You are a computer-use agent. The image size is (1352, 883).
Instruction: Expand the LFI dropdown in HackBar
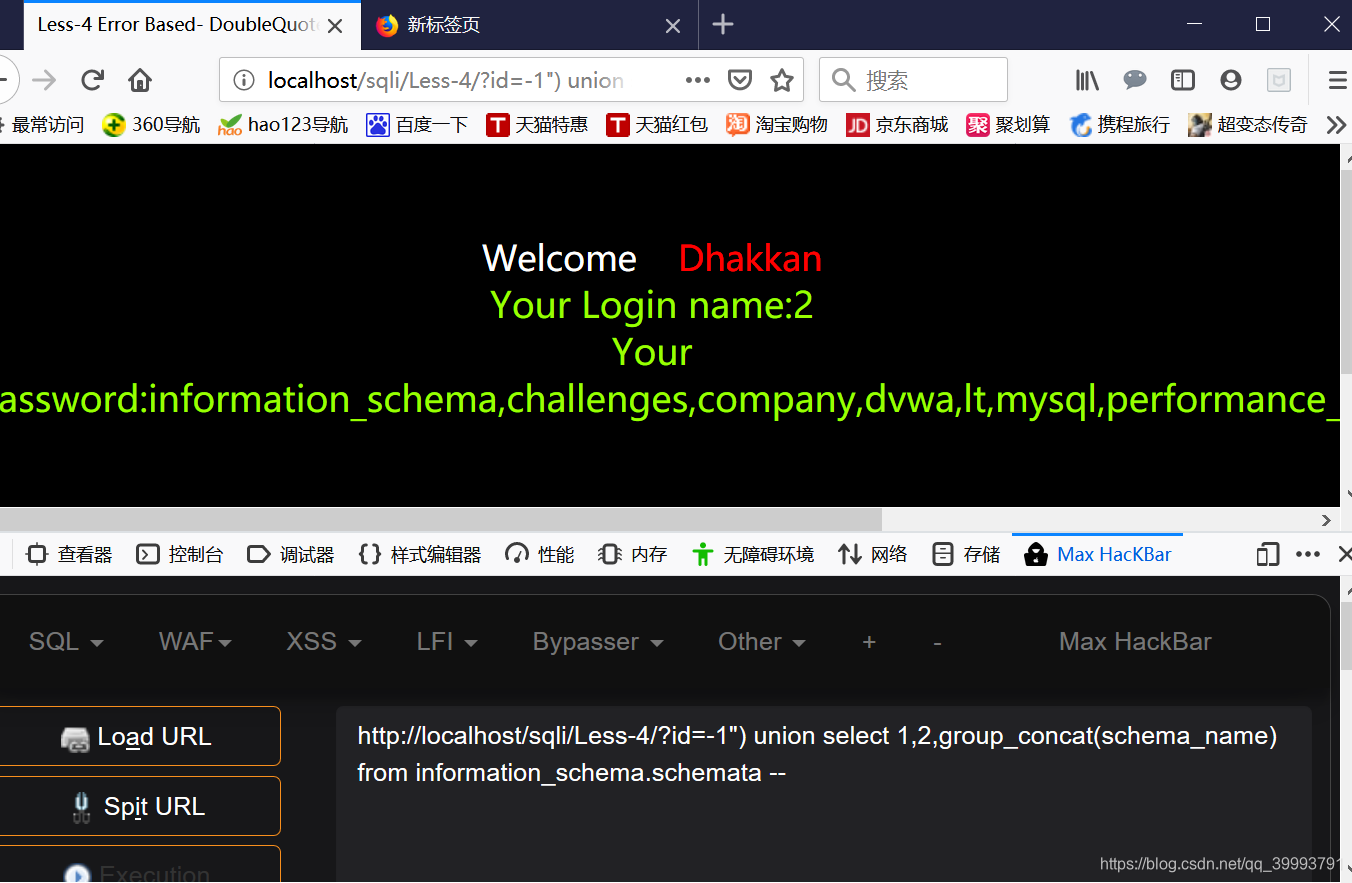447,642
